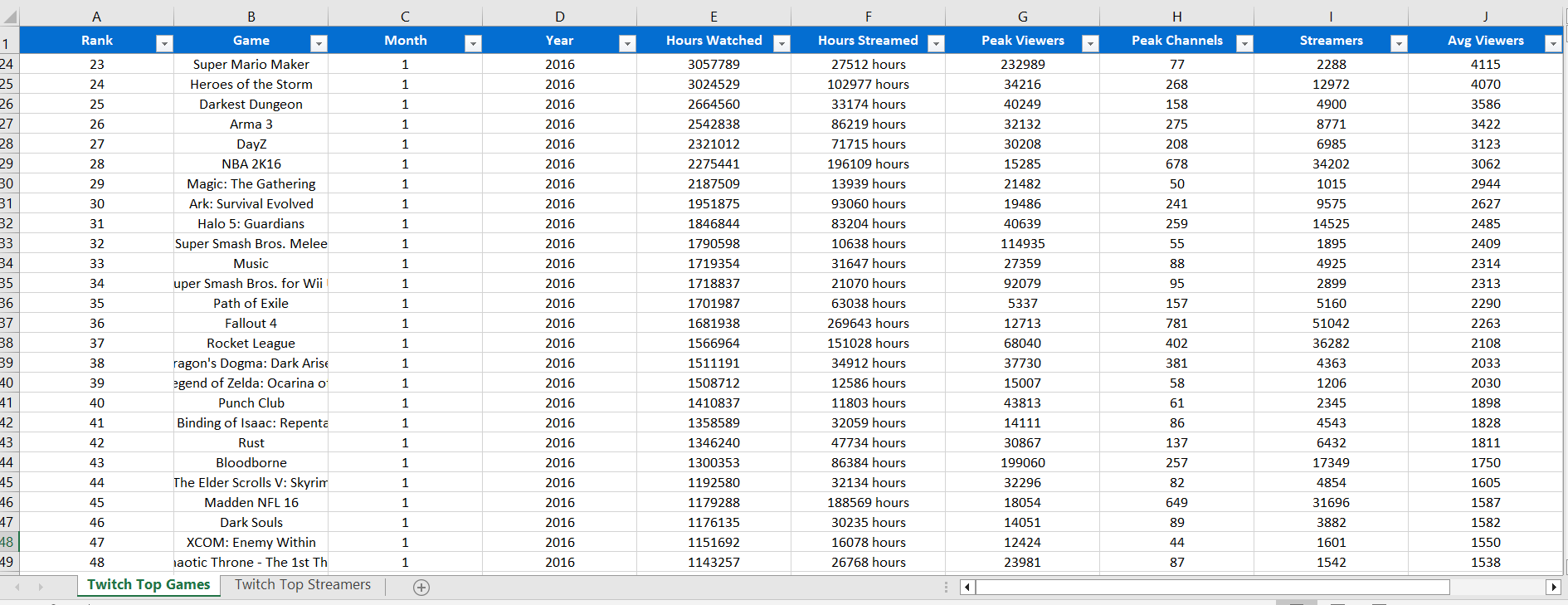1568x605 pixels.
Task: Click the Dark Souls cell
Action: tap(251, 522)
